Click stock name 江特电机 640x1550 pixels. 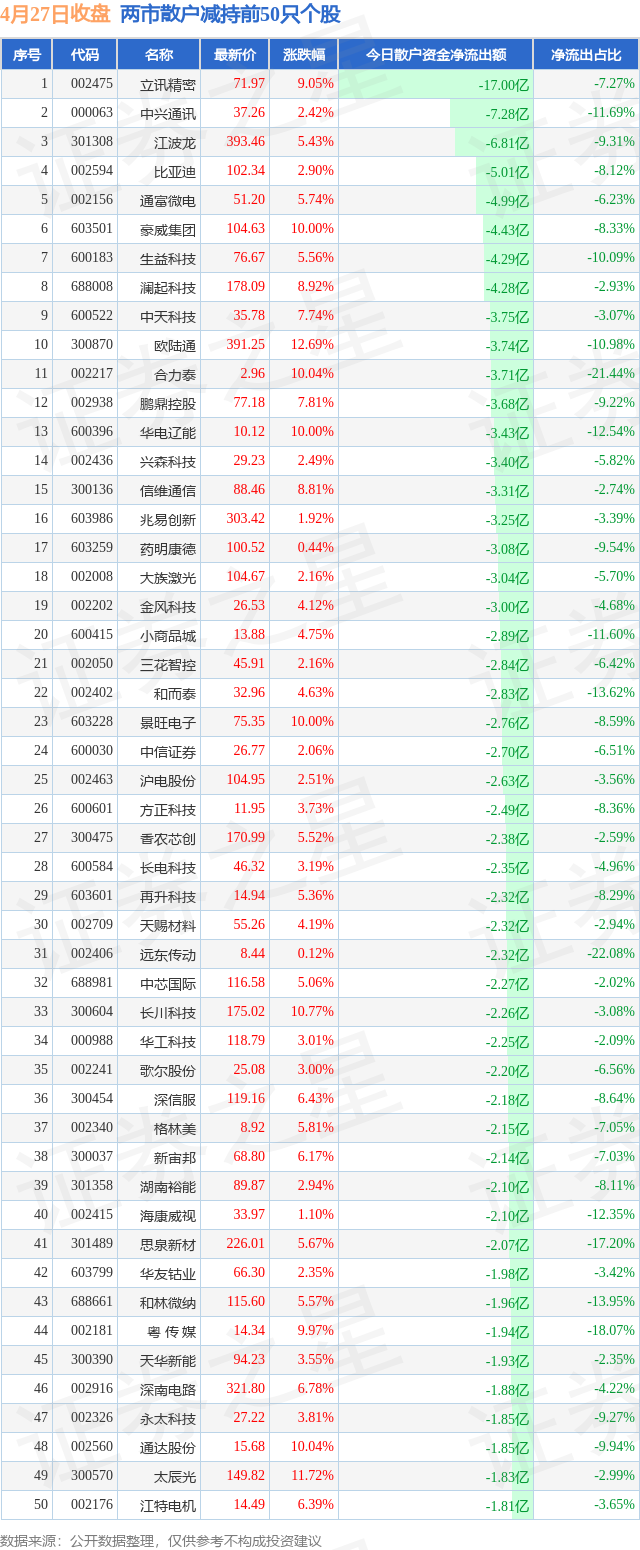coord(168,1505)
